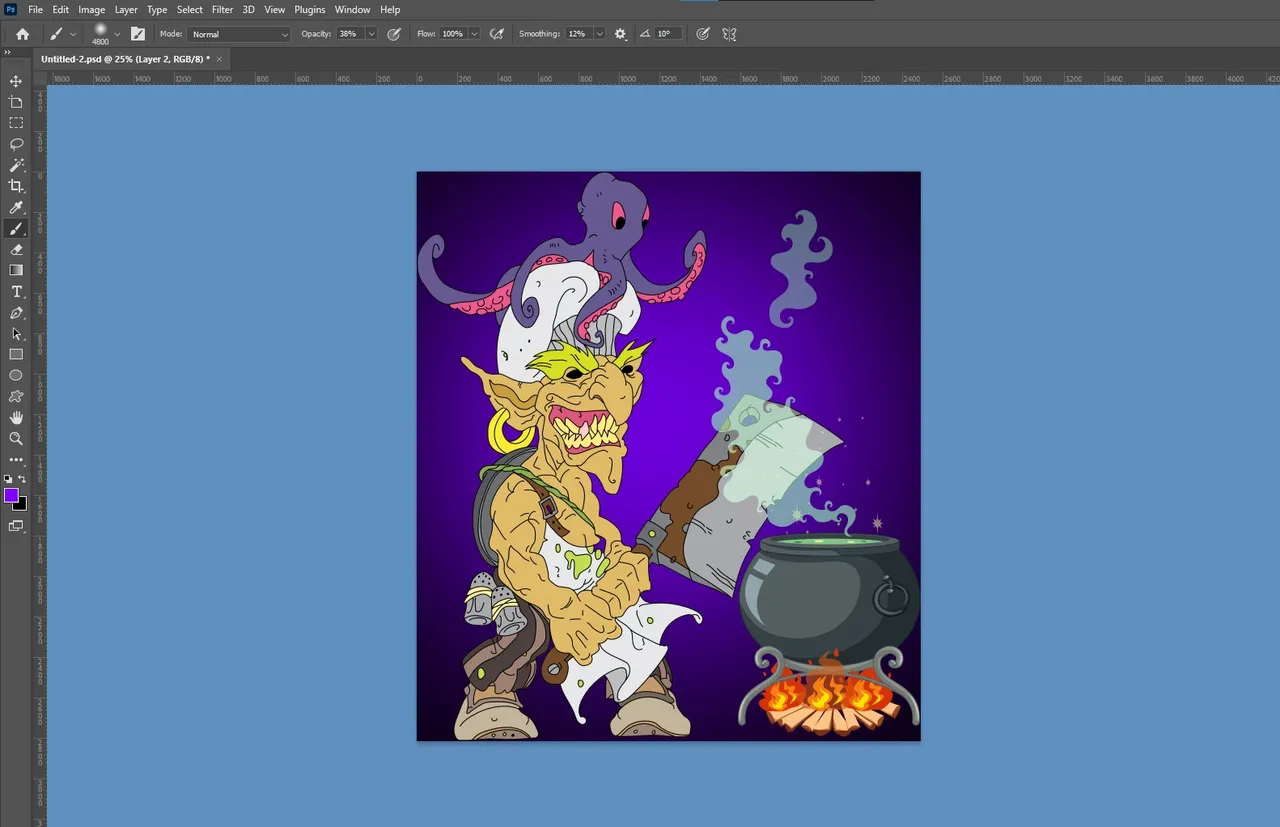Screen dimensions: 1280x827
Task: Select the Hand tool
Action: coord(16,417)
